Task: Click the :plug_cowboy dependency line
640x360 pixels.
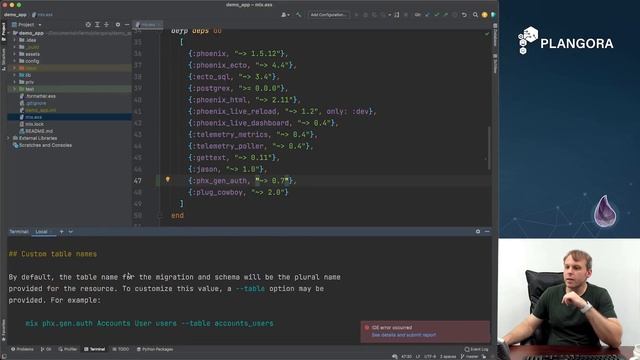Action: tap(238, 192)
